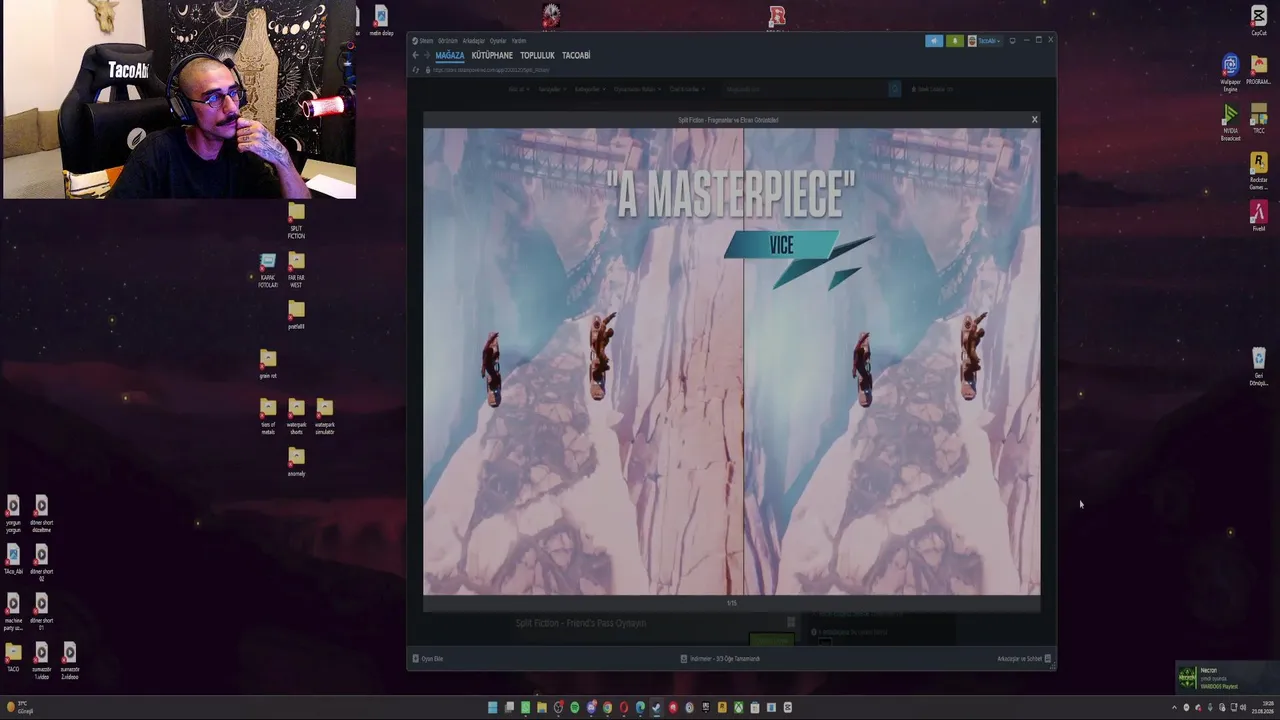Open the MAĞAZA tab in Steam
The width and height of the screenshot is (1280, 720).
(x=450, y=56)
